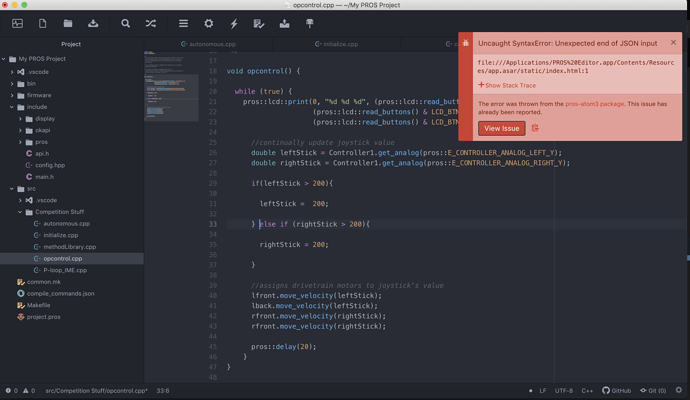The image size is (690, 400).
Task: Open common.mk in the file tree
Action: tap(44, 282)
